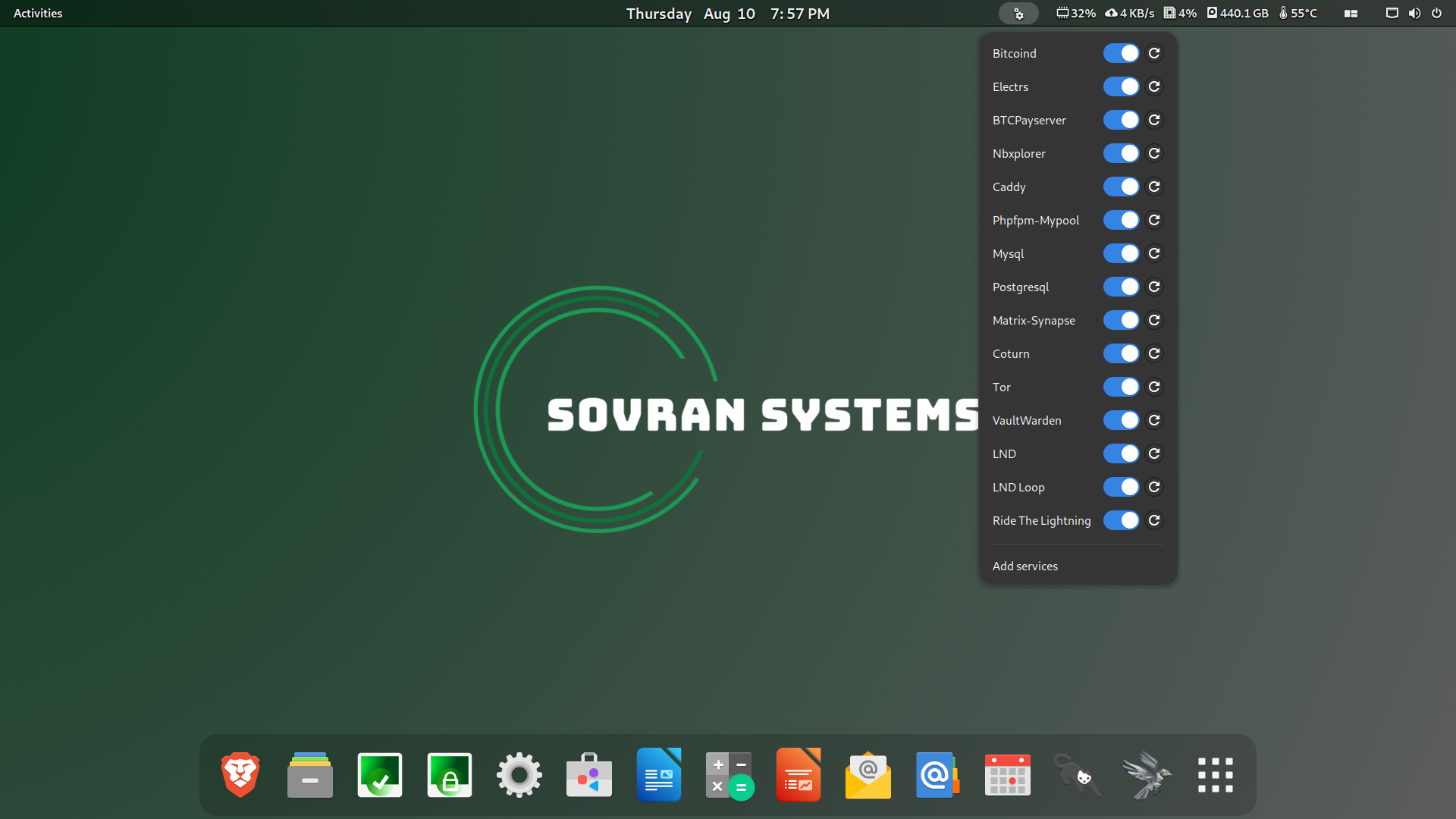Launch Brave browser from the dock
Viewport: 1456px width, 819px height.
tap(240, 775)
